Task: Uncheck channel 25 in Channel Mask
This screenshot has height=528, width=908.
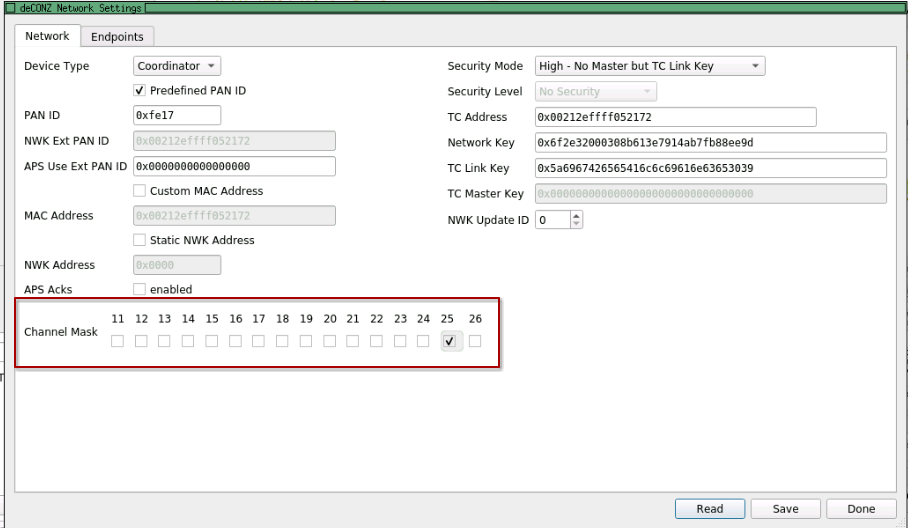Action: [449, 342]
